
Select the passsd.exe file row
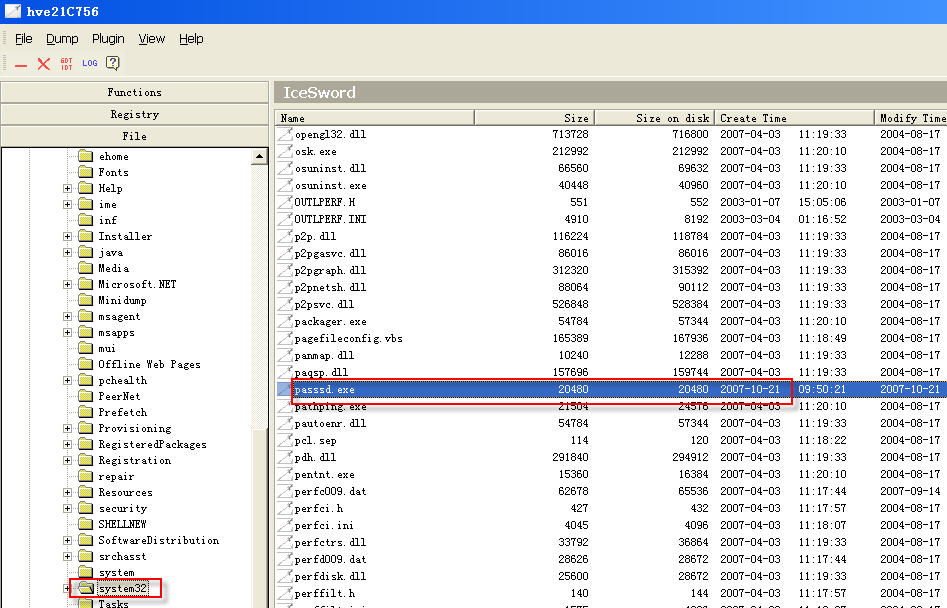325,389
